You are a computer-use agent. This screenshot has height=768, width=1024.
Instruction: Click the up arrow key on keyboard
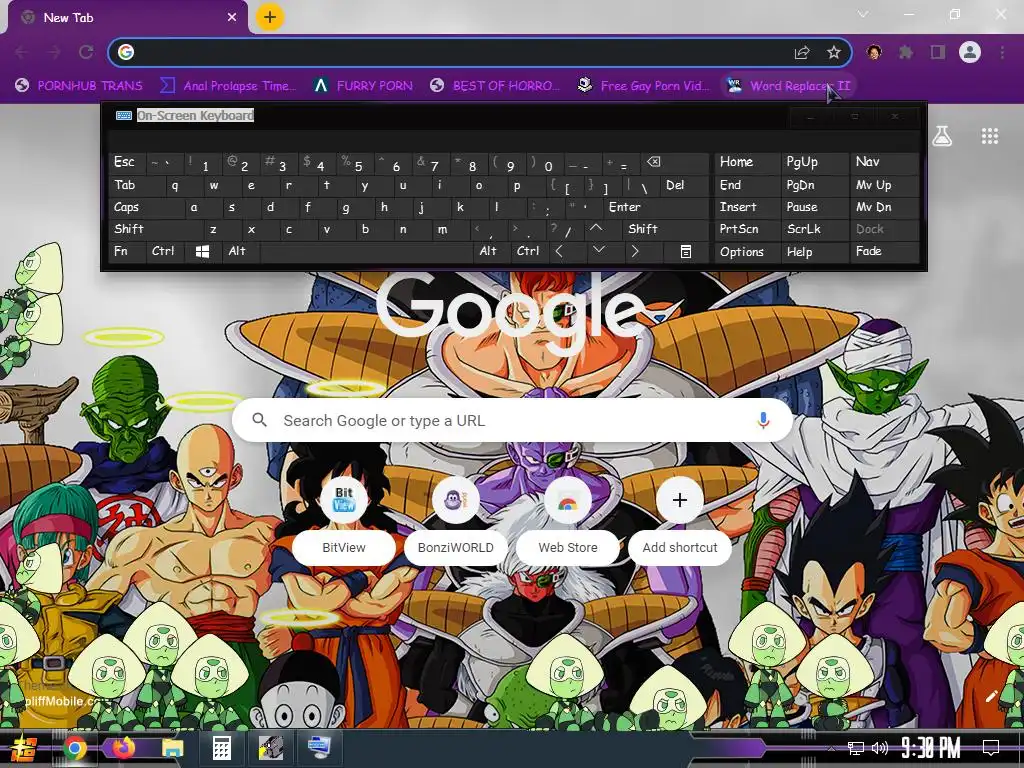596,229
